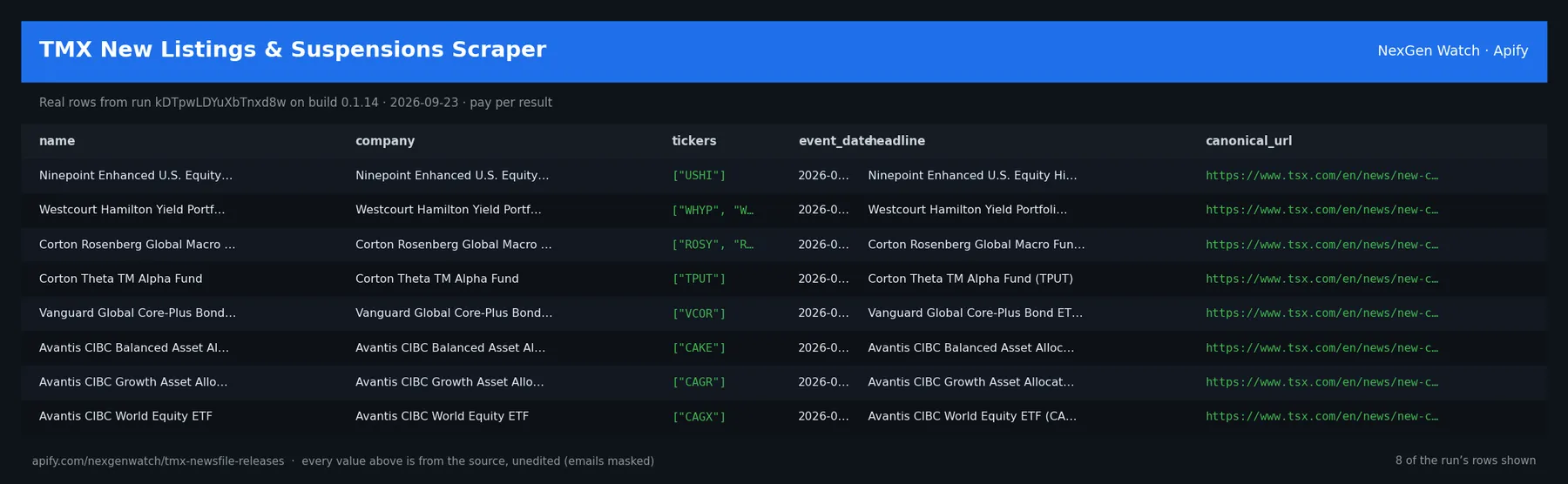This screenshot has height=484, width=1568.
Task: Click company cell in the Ninepoint Enhanced row
Action: [452, 176]
